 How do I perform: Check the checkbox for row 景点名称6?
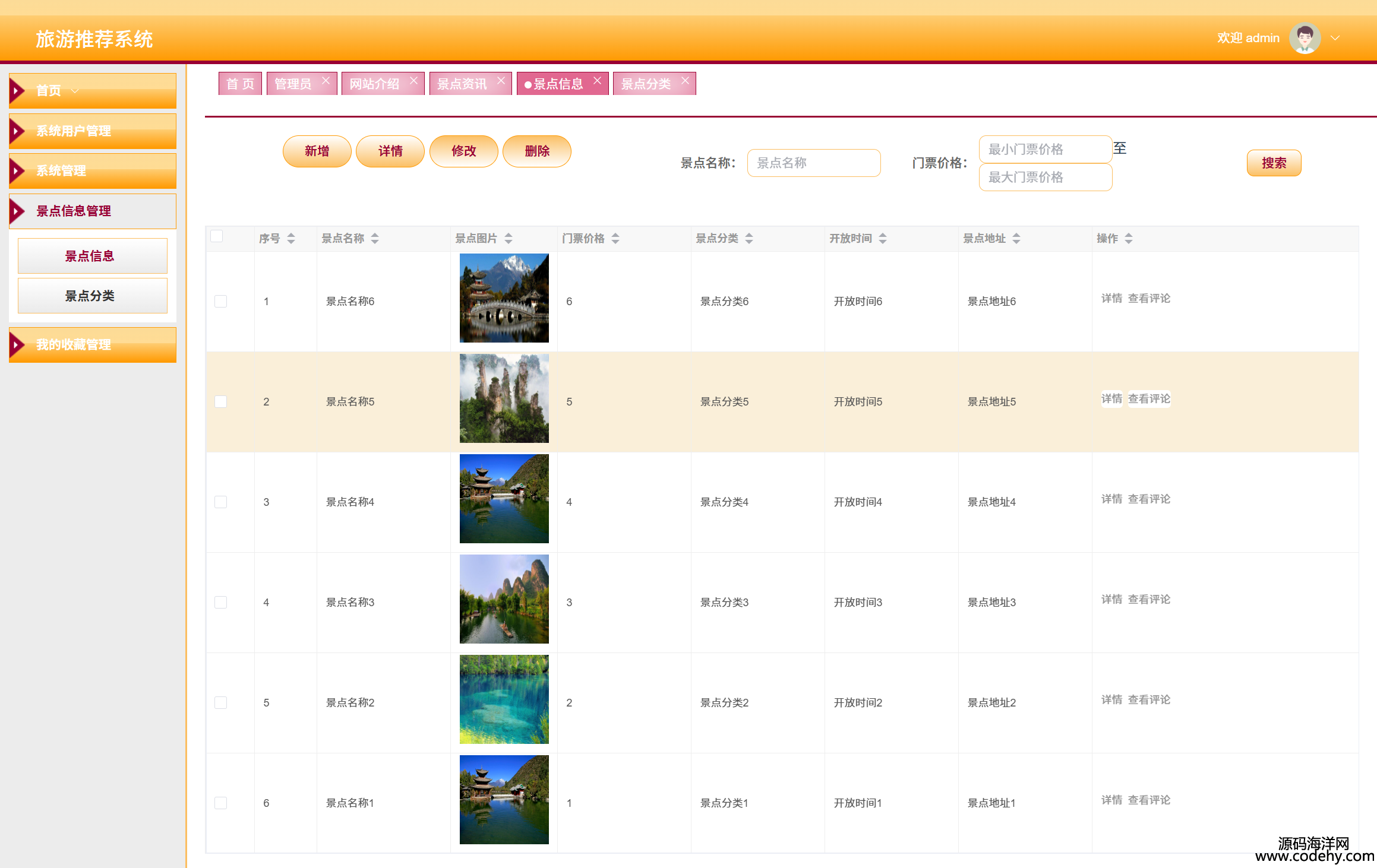click(x=220, y=302)
